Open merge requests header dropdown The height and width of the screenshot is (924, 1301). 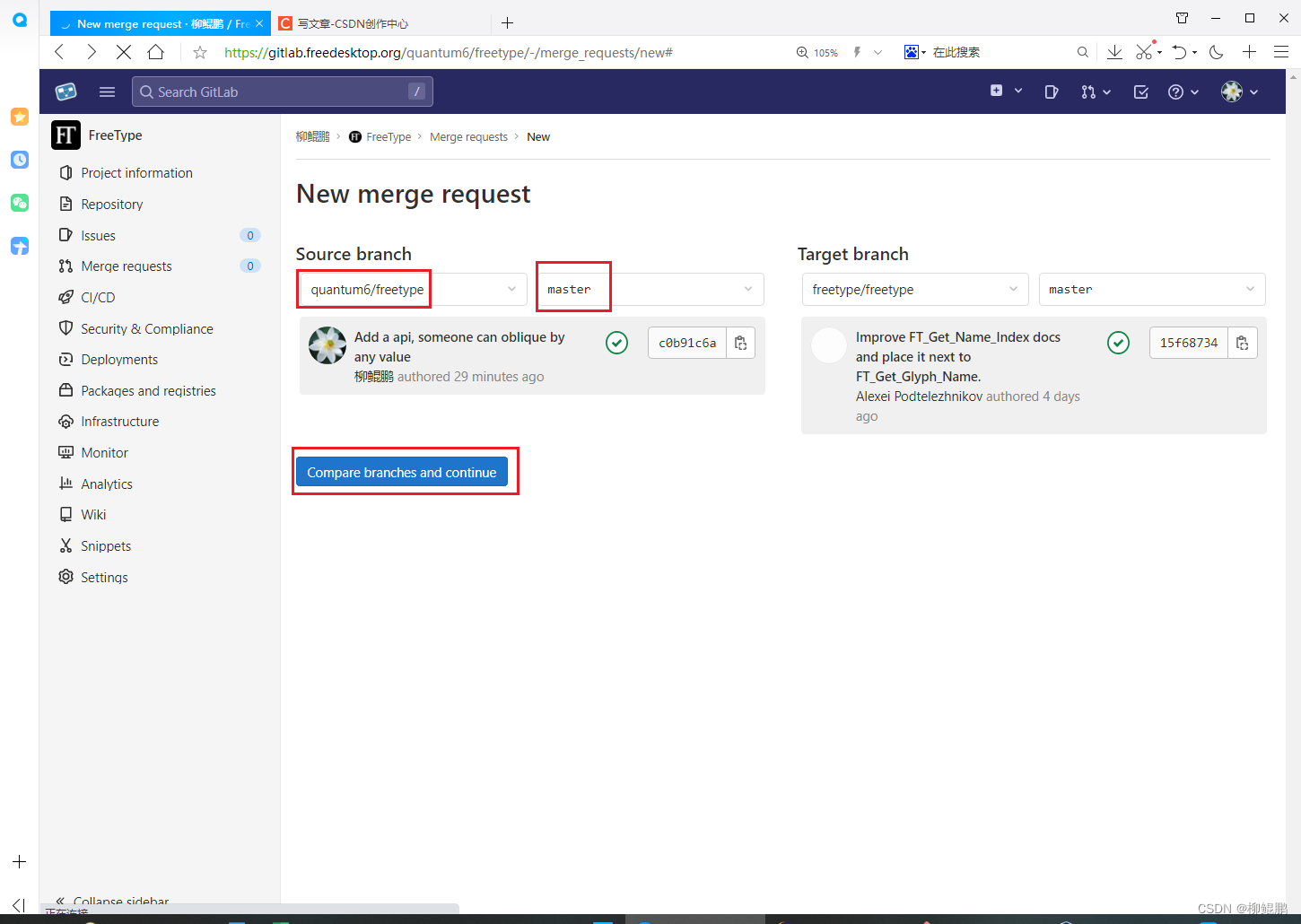pos(1096,92)
